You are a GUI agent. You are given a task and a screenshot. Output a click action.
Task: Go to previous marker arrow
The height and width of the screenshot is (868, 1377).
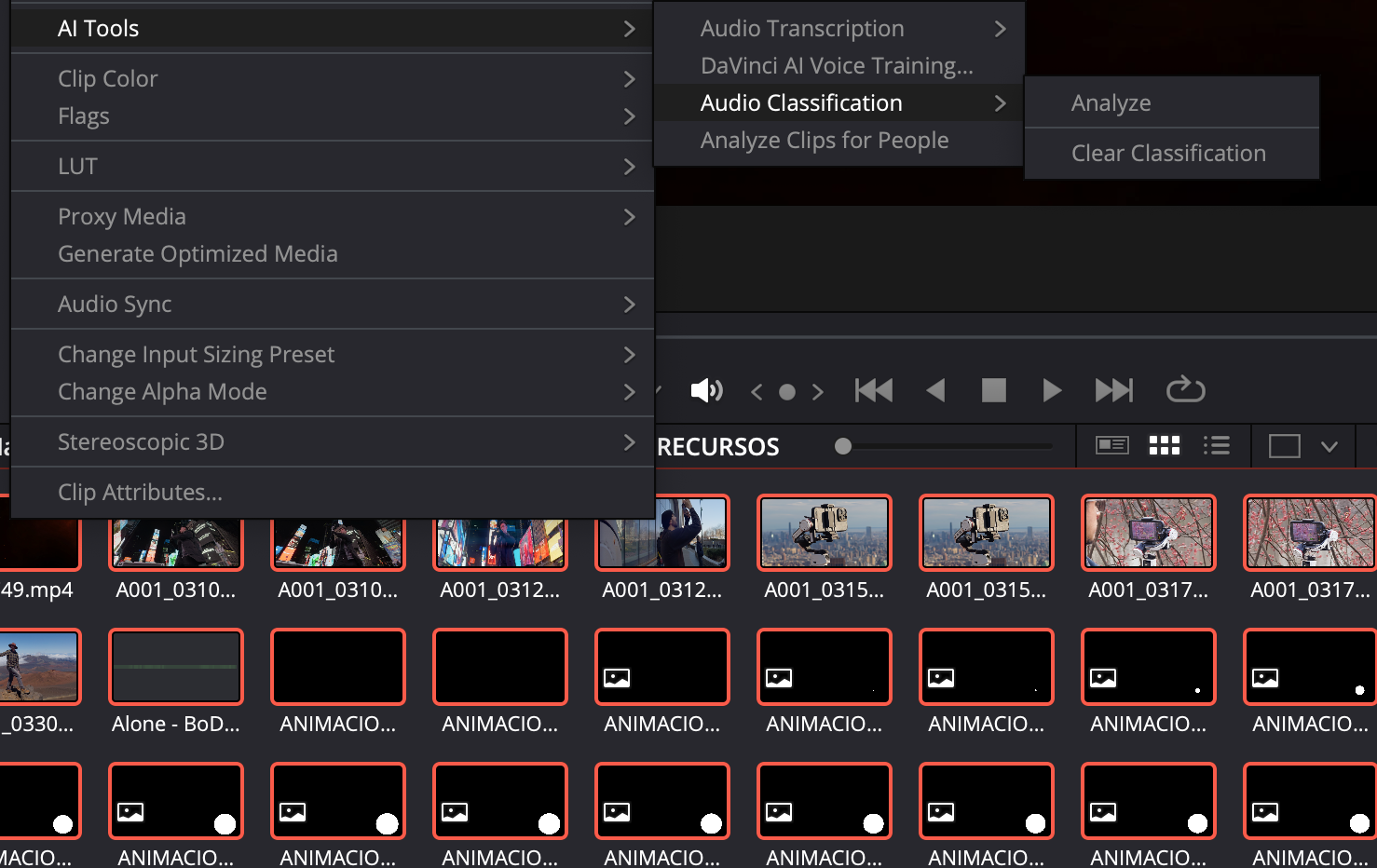(757, 392)
